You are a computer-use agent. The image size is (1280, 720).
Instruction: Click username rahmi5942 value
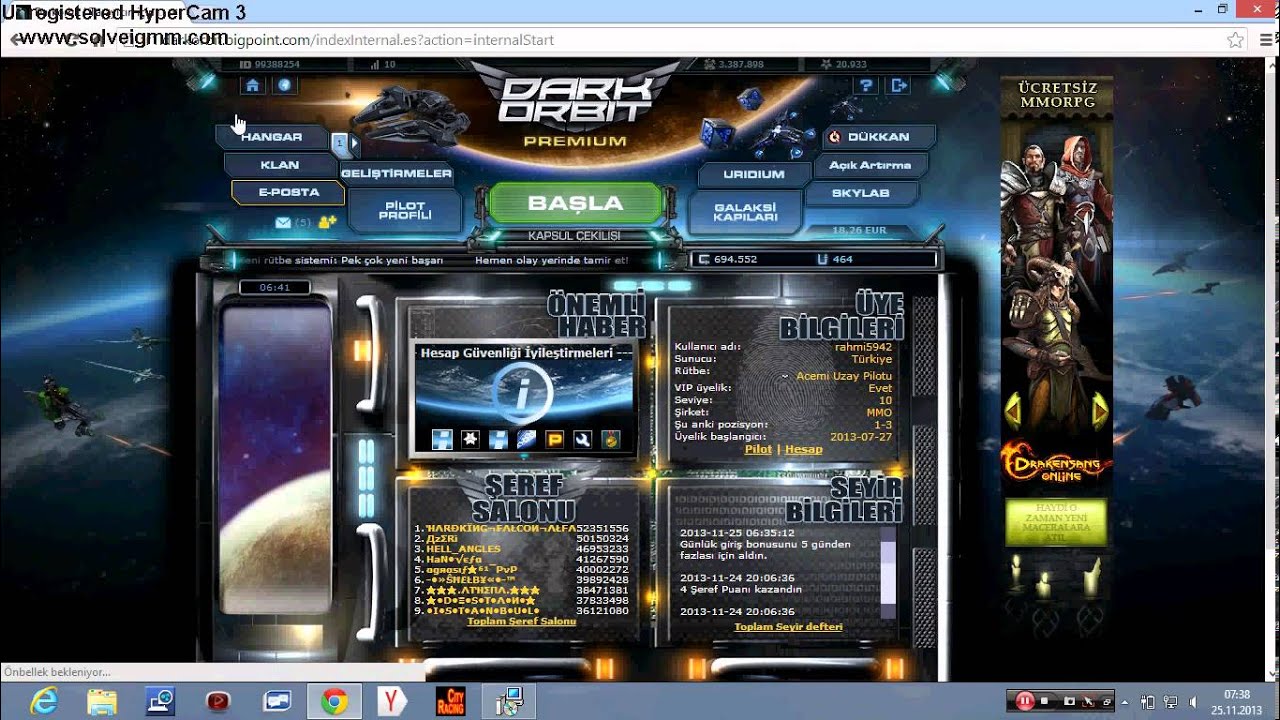863,347
